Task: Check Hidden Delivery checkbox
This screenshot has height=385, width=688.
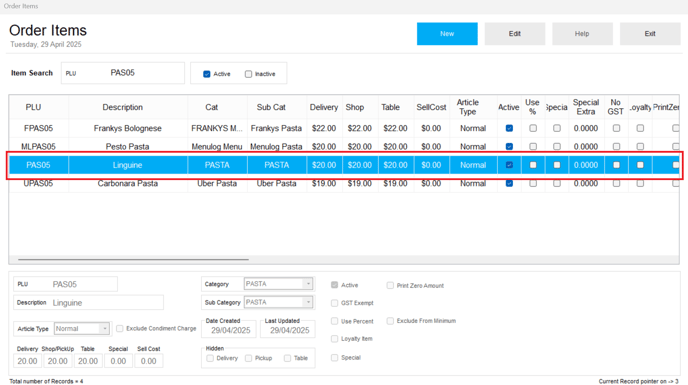Action: (210, 358)
